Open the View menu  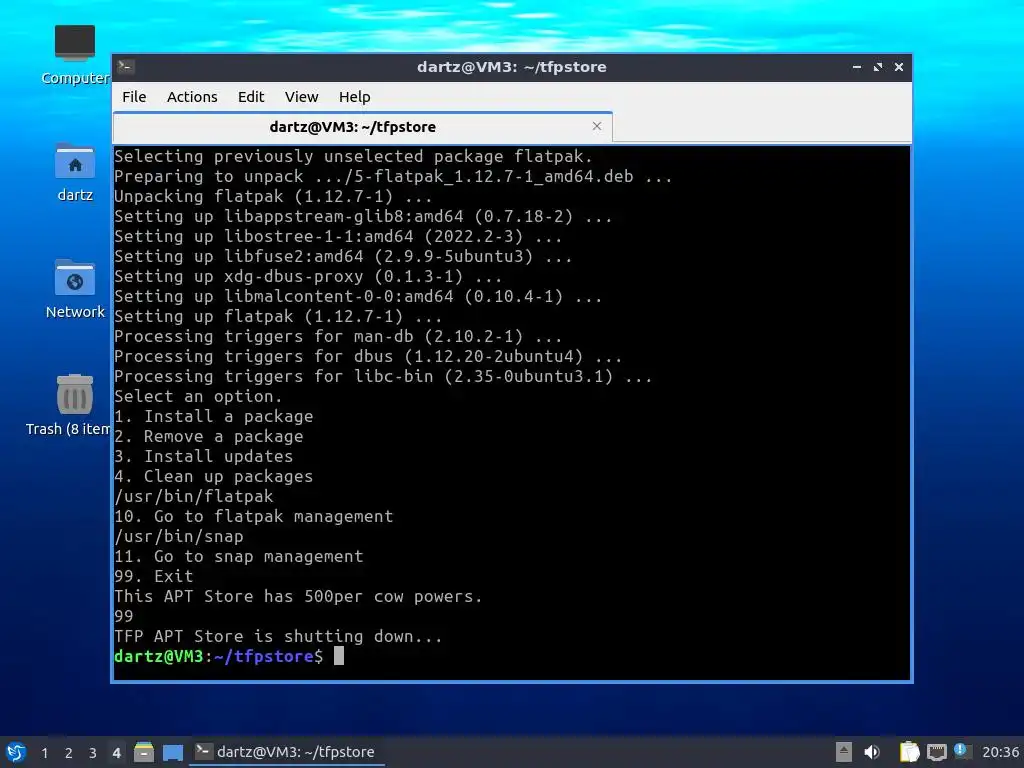[301, 97]
